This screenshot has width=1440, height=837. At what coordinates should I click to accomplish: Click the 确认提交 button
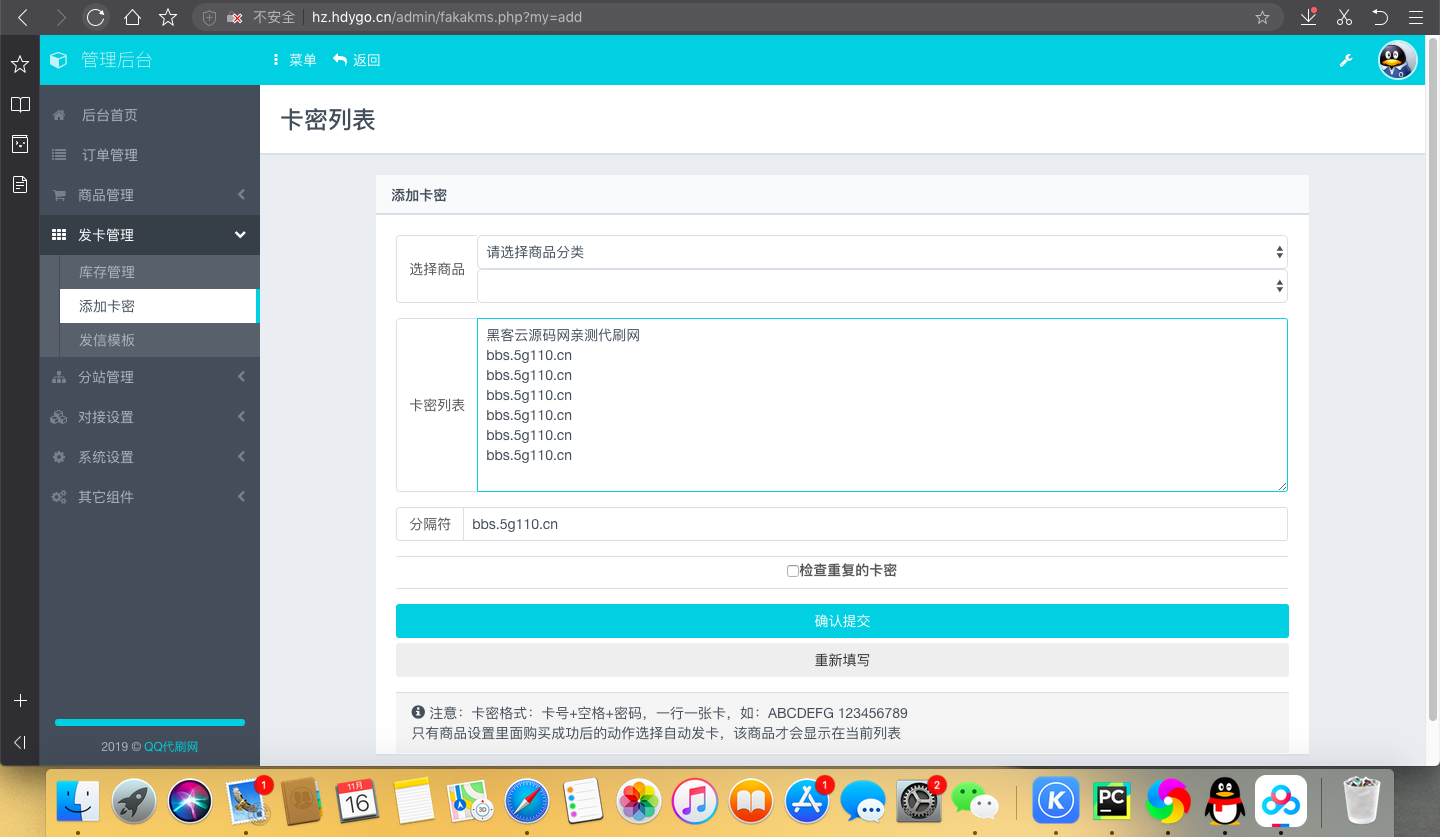point(842,621)
